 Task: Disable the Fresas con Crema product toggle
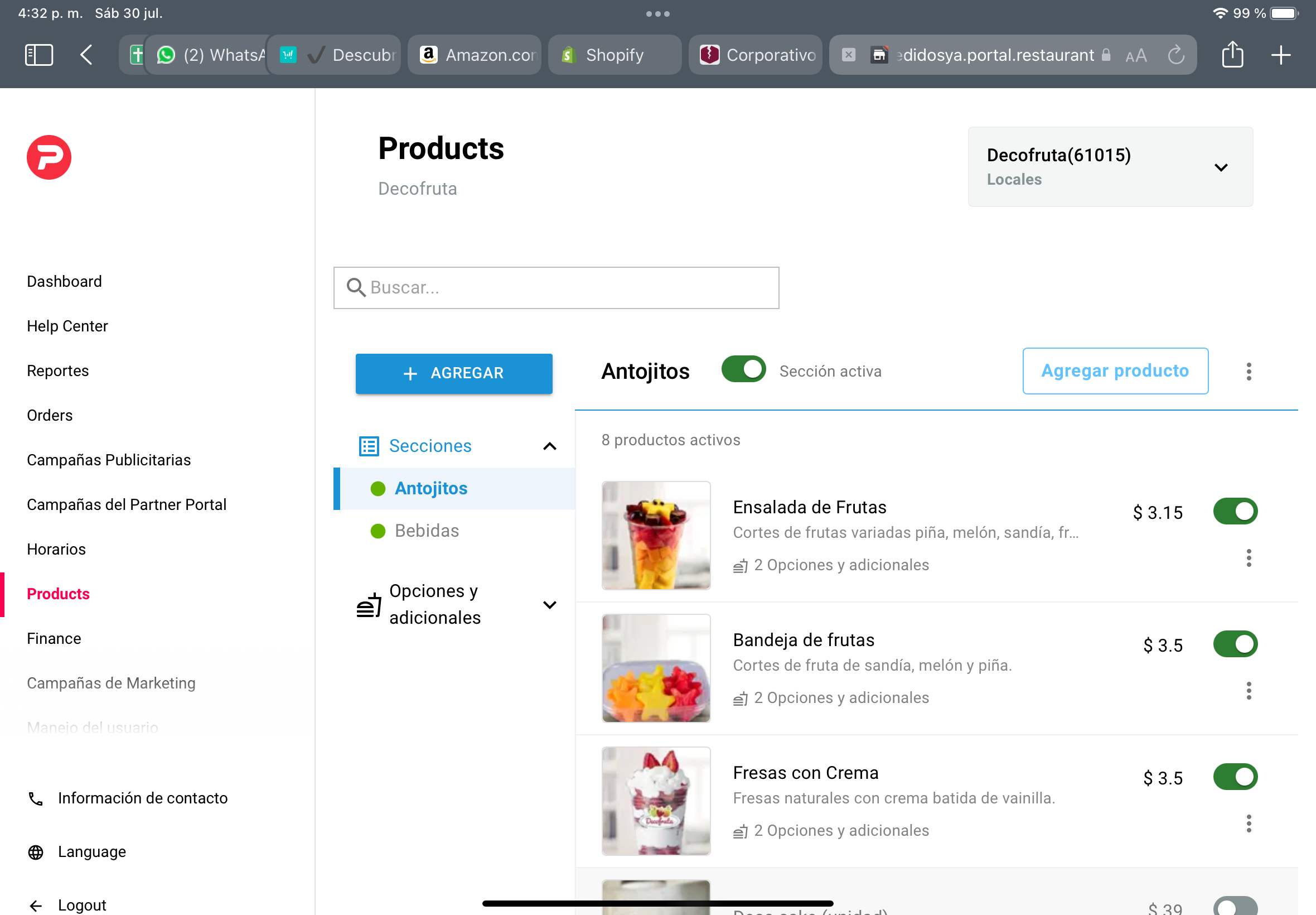(x=1235, y=777)
